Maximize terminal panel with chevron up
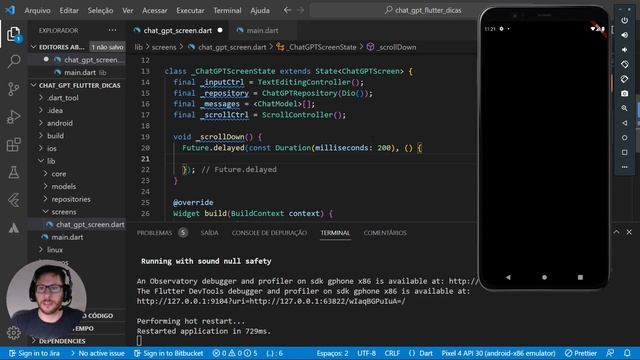Viewport: 640px width, 360px height. pos(616,232)
